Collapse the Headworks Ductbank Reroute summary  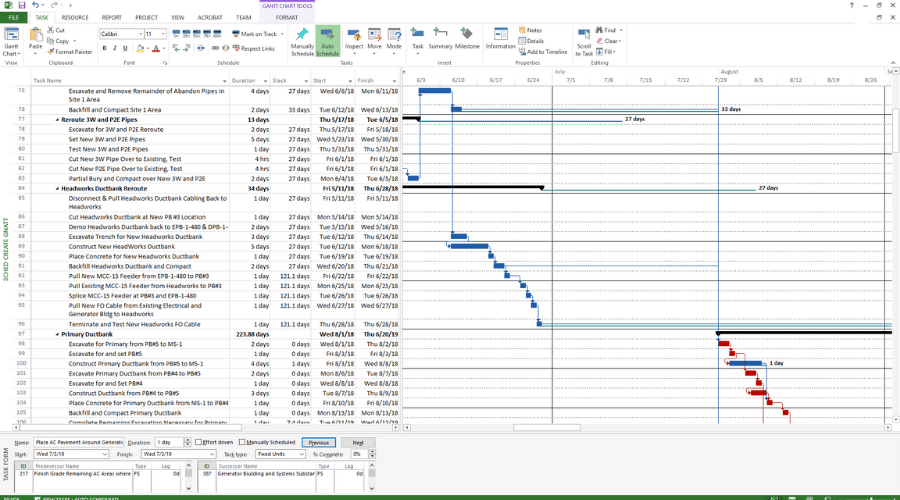tap(57, 188)
